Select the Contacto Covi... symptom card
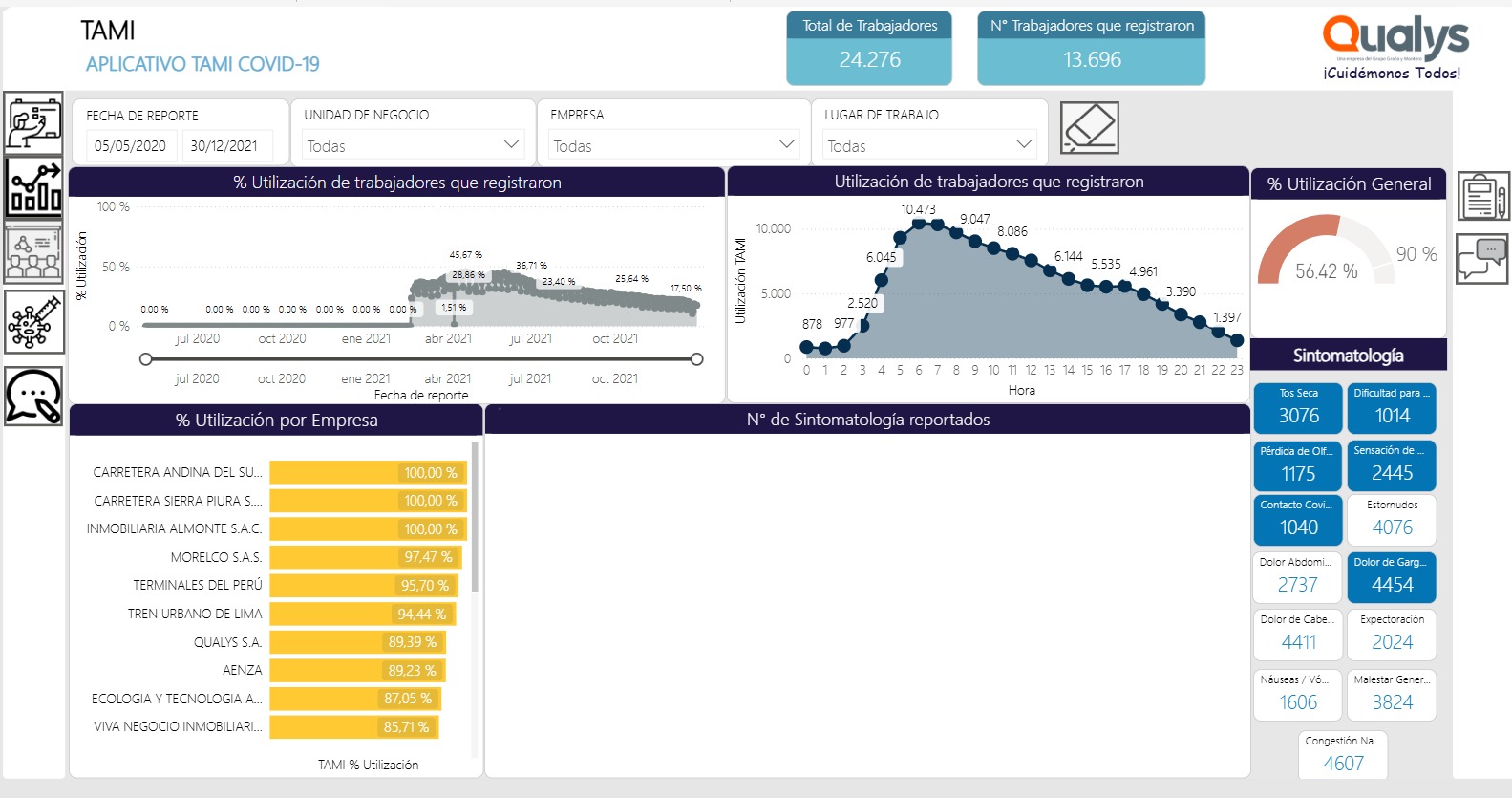The image size is (1512, 798). click(1298, 519)
